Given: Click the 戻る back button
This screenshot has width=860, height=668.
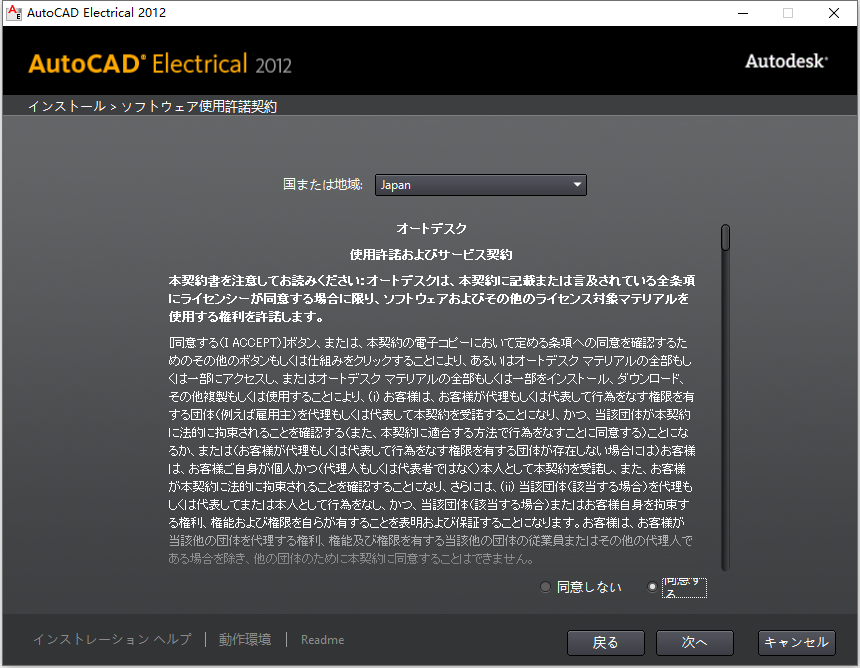Looking at the screenshot, I should (606, 642).
